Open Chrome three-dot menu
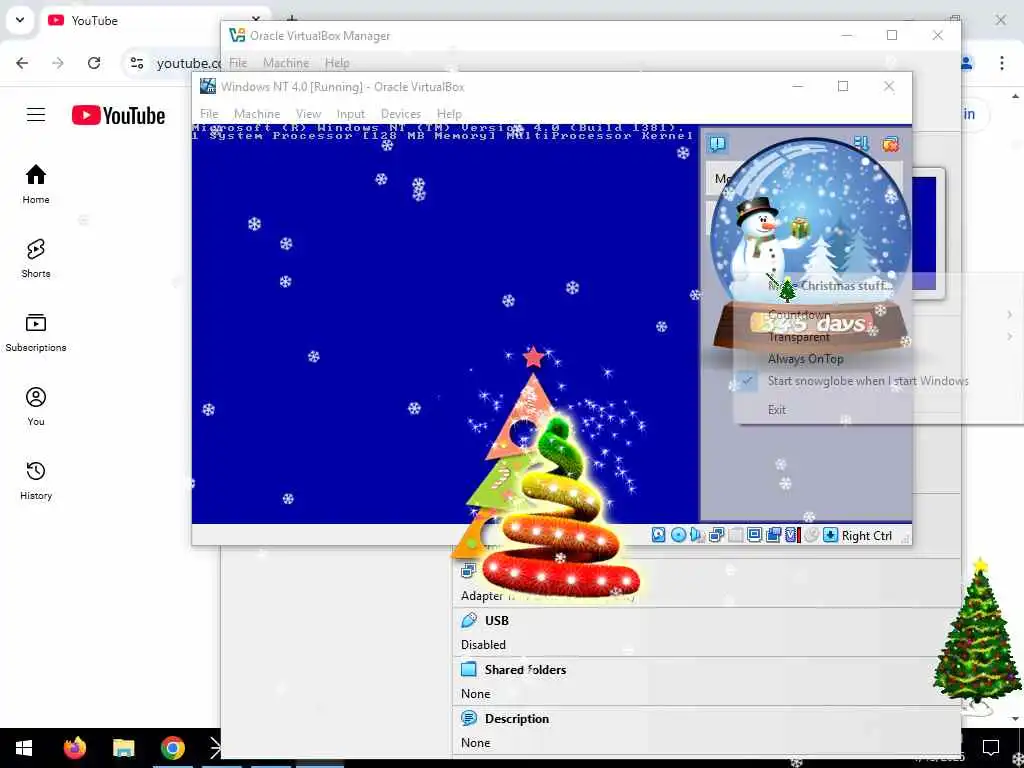Viewport: 1024px width, 768px height. [x=1002, y=63]
